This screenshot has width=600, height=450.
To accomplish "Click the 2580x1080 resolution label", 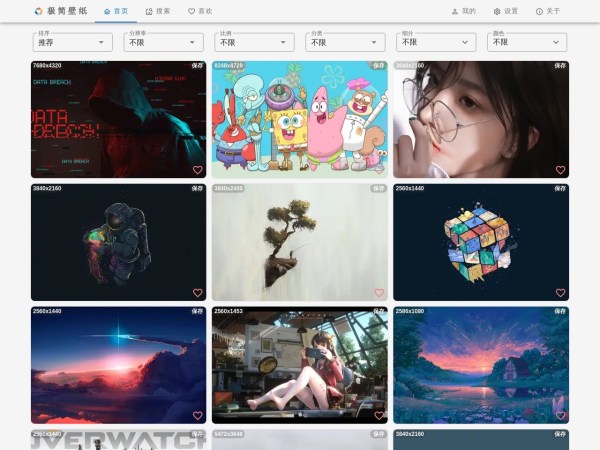I will click(410, 311).
